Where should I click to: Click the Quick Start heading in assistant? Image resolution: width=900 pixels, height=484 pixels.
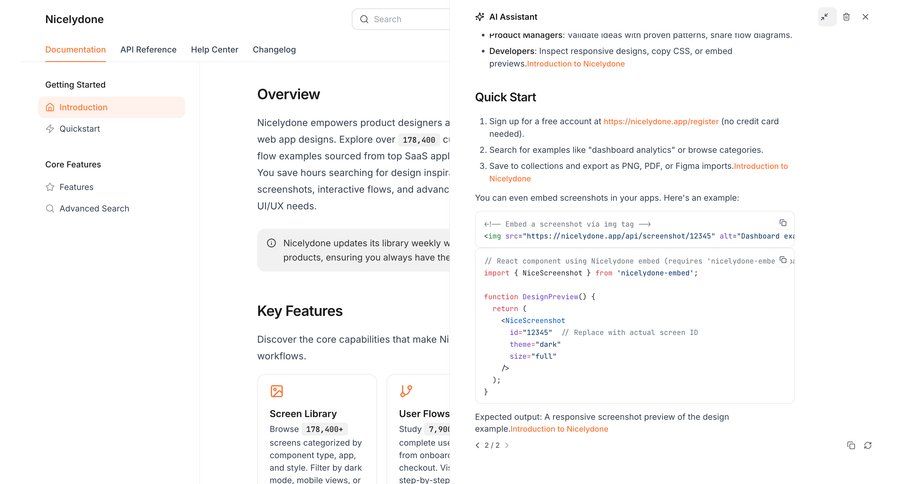[x=506, y=98]
